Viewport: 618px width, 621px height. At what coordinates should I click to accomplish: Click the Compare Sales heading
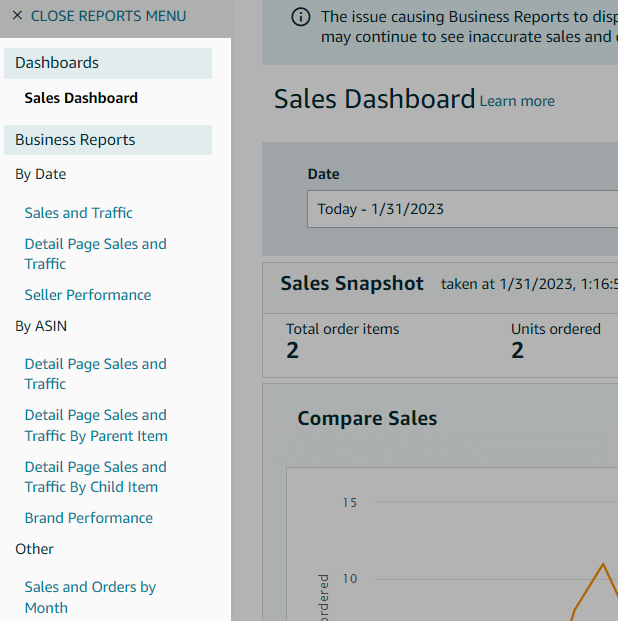click(x=367, y=418)
